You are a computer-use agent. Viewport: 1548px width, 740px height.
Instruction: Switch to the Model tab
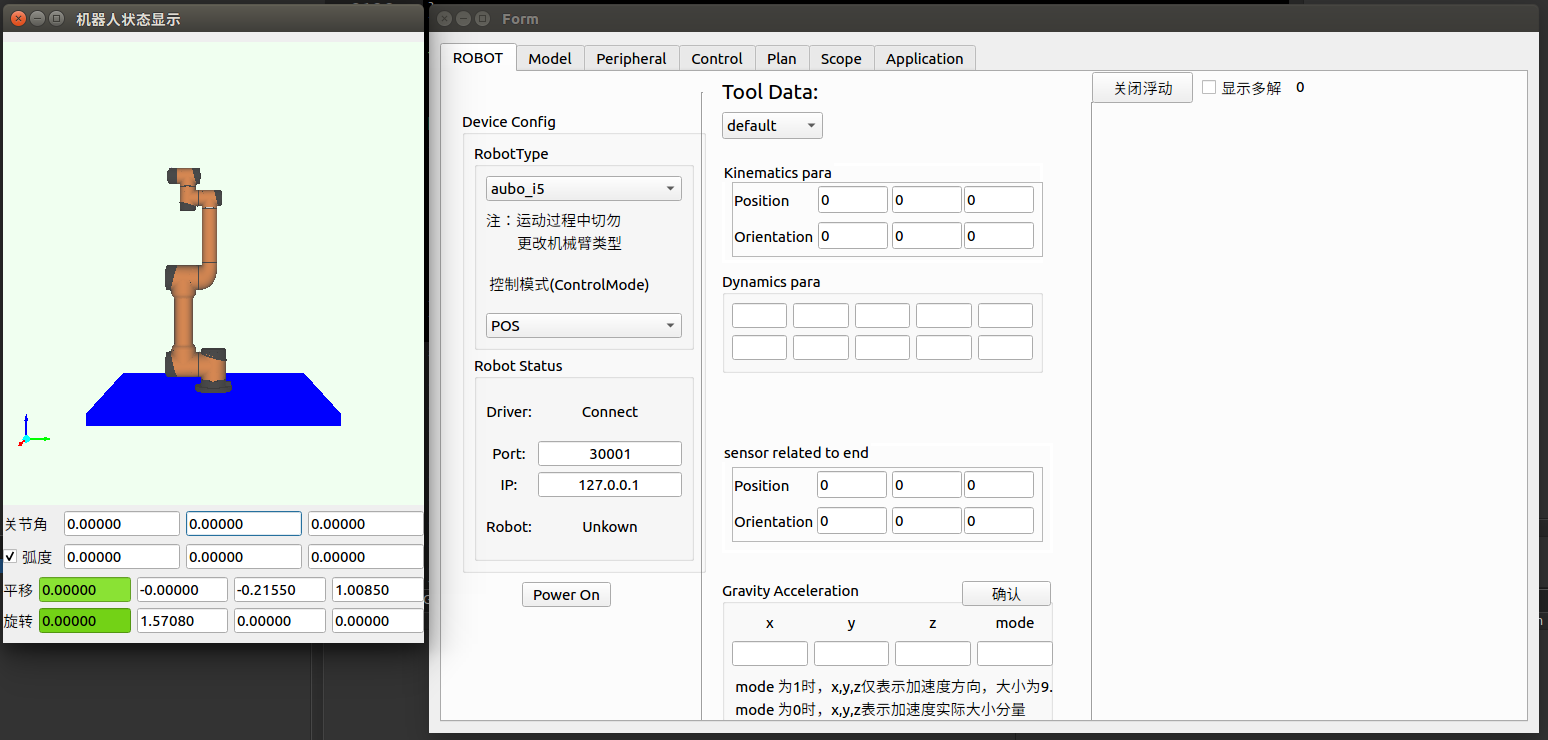tap(550, 58)
